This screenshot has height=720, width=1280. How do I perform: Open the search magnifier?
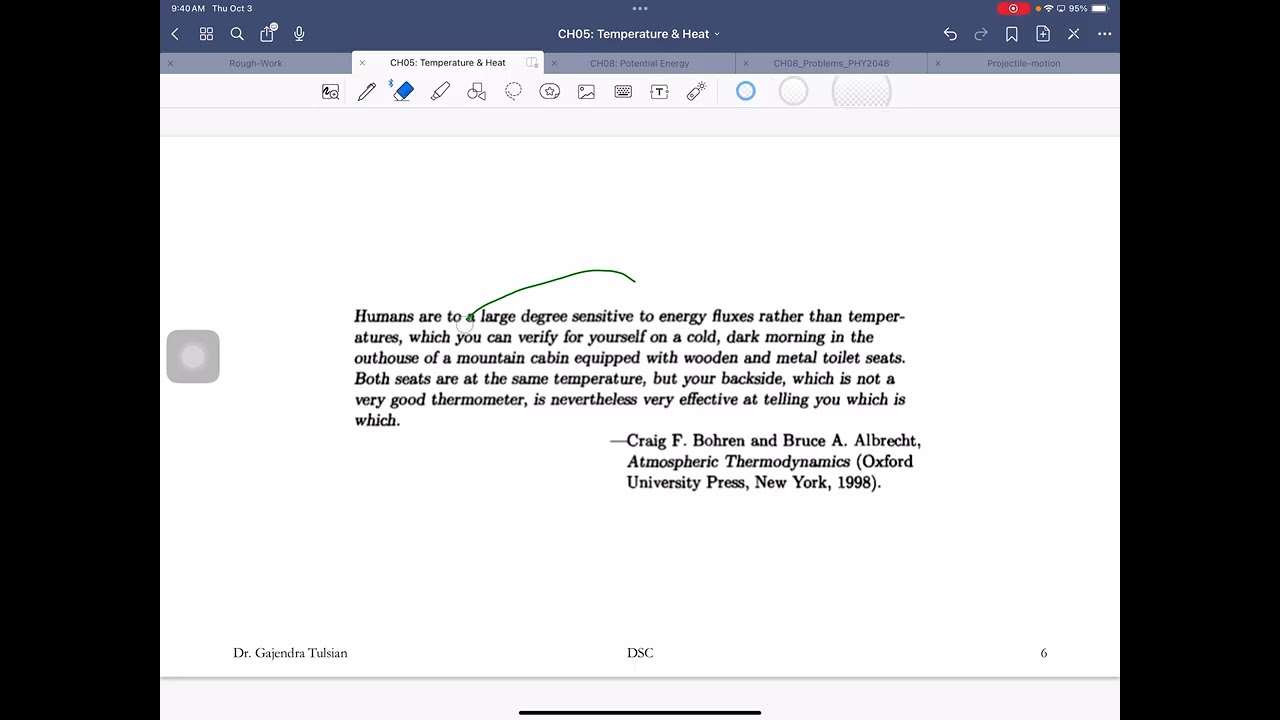(x=237, y=34)
